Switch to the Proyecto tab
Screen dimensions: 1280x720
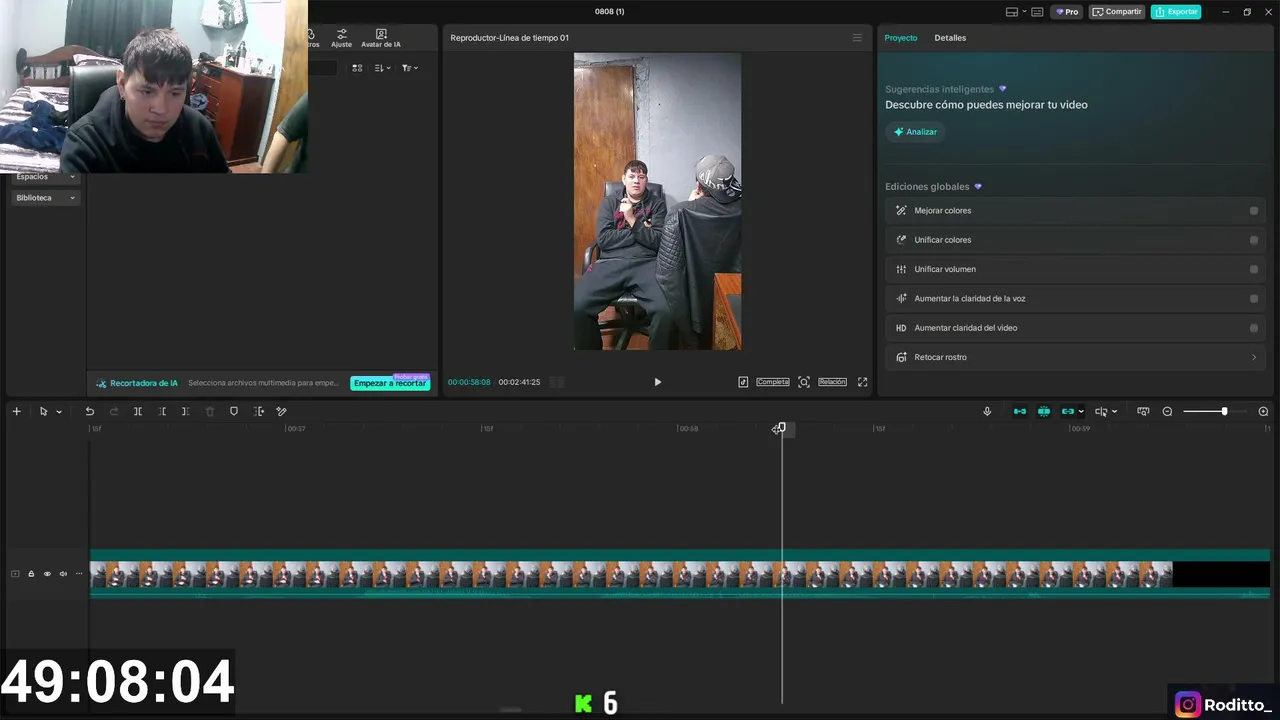901,38
